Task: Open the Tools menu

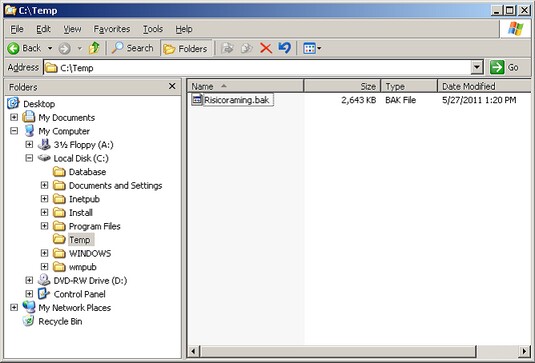Action: pyautogui.click(x=153, y=29)
